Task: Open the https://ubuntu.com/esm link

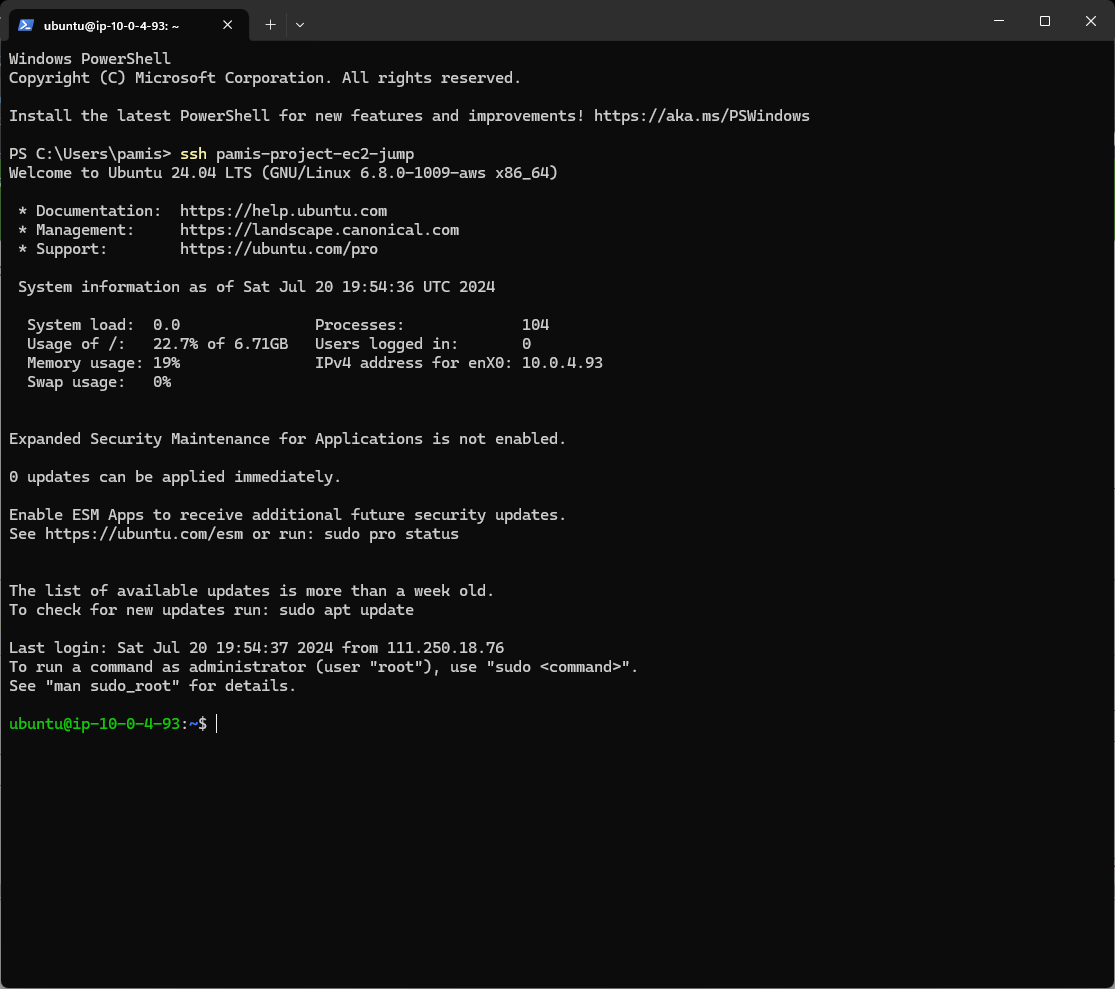Action: 144,534
